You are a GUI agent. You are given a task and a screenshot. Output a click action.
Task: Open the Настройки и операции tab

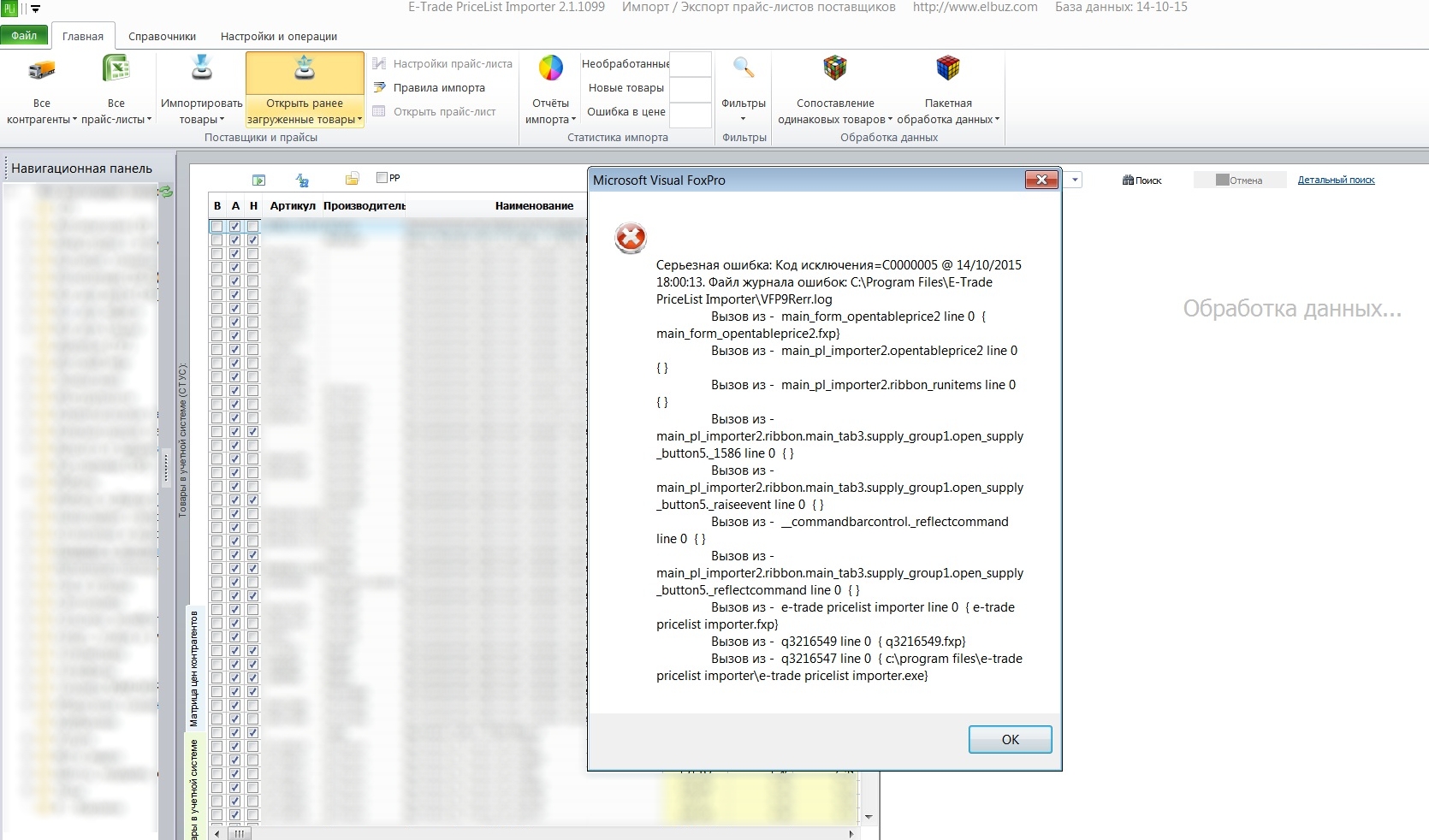pos(279,36)
